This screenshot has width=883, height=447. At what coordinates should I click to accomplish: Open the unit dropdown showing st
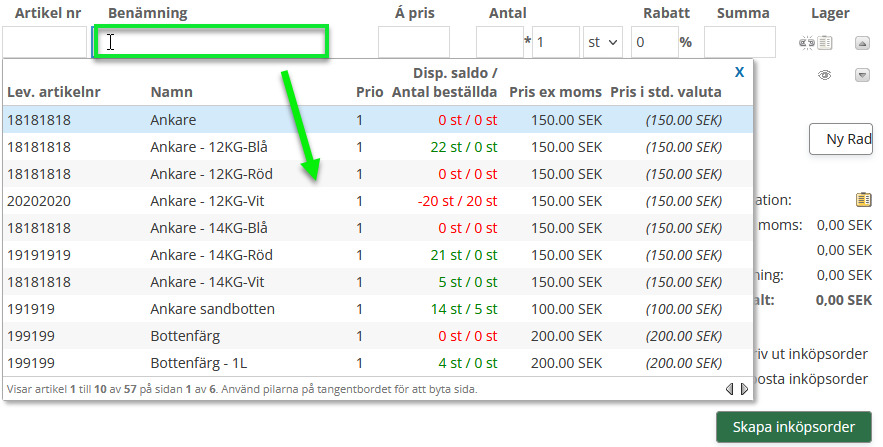coord(602,42)
